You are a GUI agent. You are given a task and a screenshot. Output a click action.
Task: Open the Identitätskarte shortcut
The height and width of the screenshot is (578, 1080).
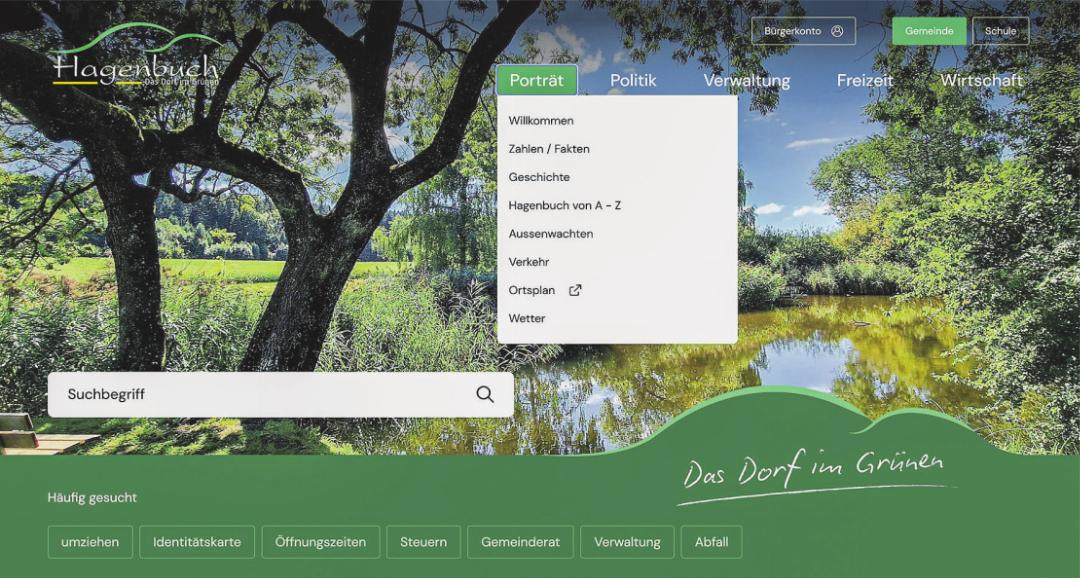pyautogui.click(x=197, y=542)
